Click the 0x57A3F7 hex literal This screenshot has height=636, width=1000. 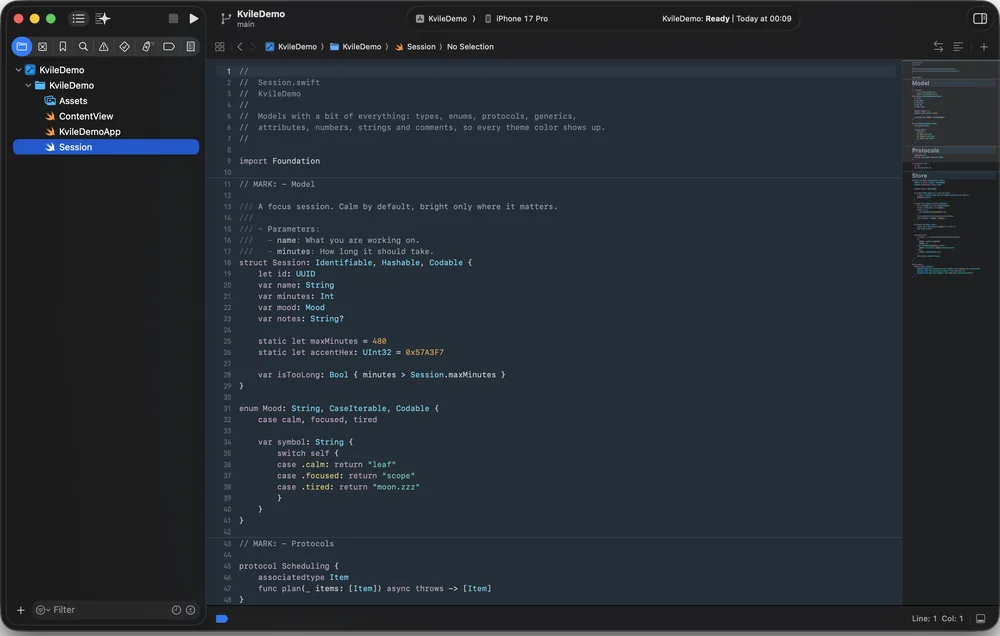[x=424, y=353]
